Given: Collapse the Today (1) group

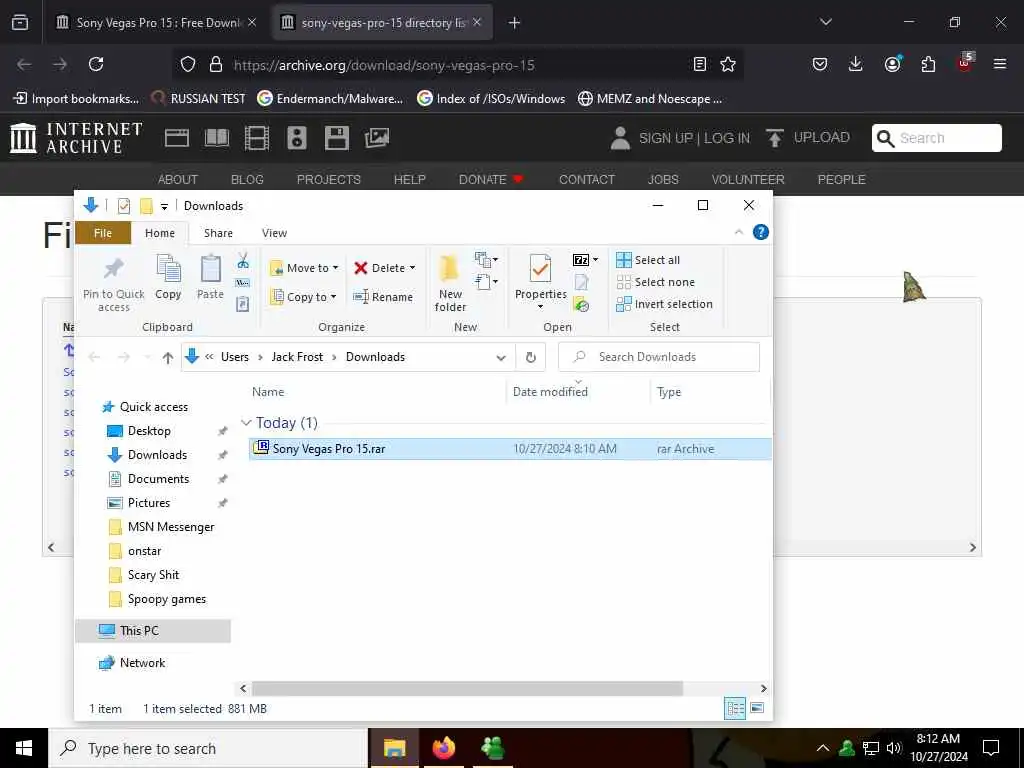Looking at the screenshot, I should (246, 423).
